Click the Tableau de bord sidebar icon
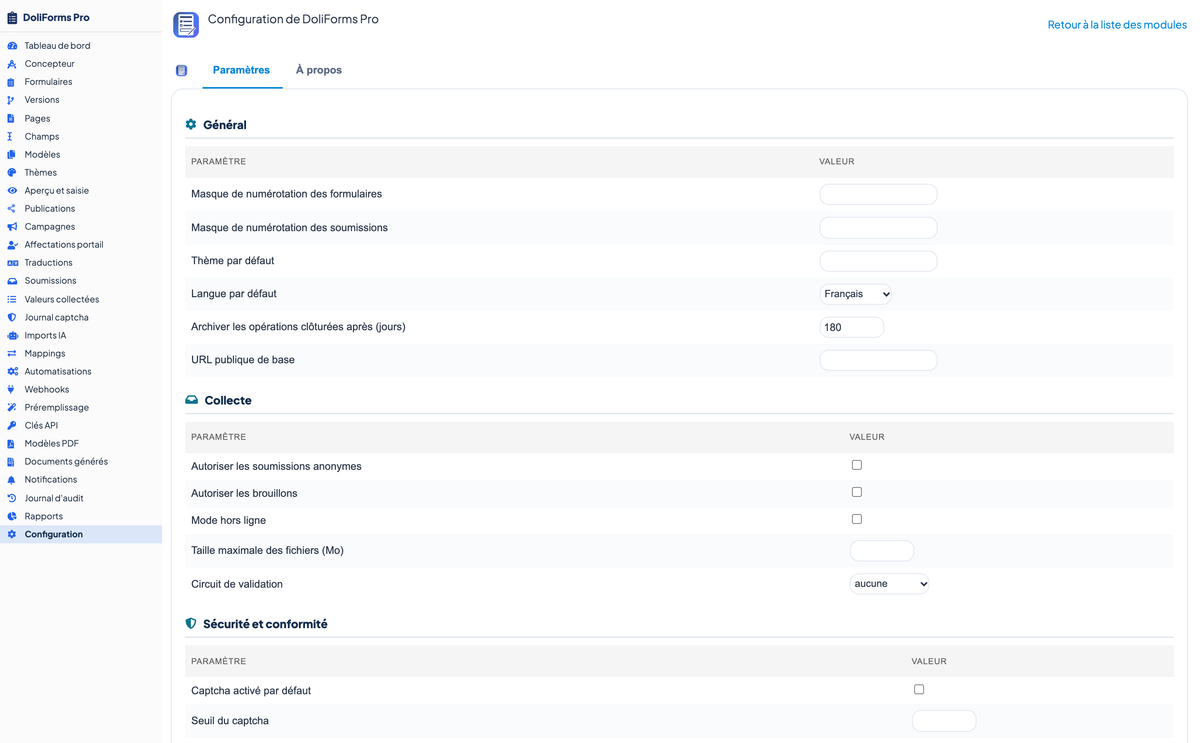This screenshot has height=743, width=1200. [x=12, y=46]
